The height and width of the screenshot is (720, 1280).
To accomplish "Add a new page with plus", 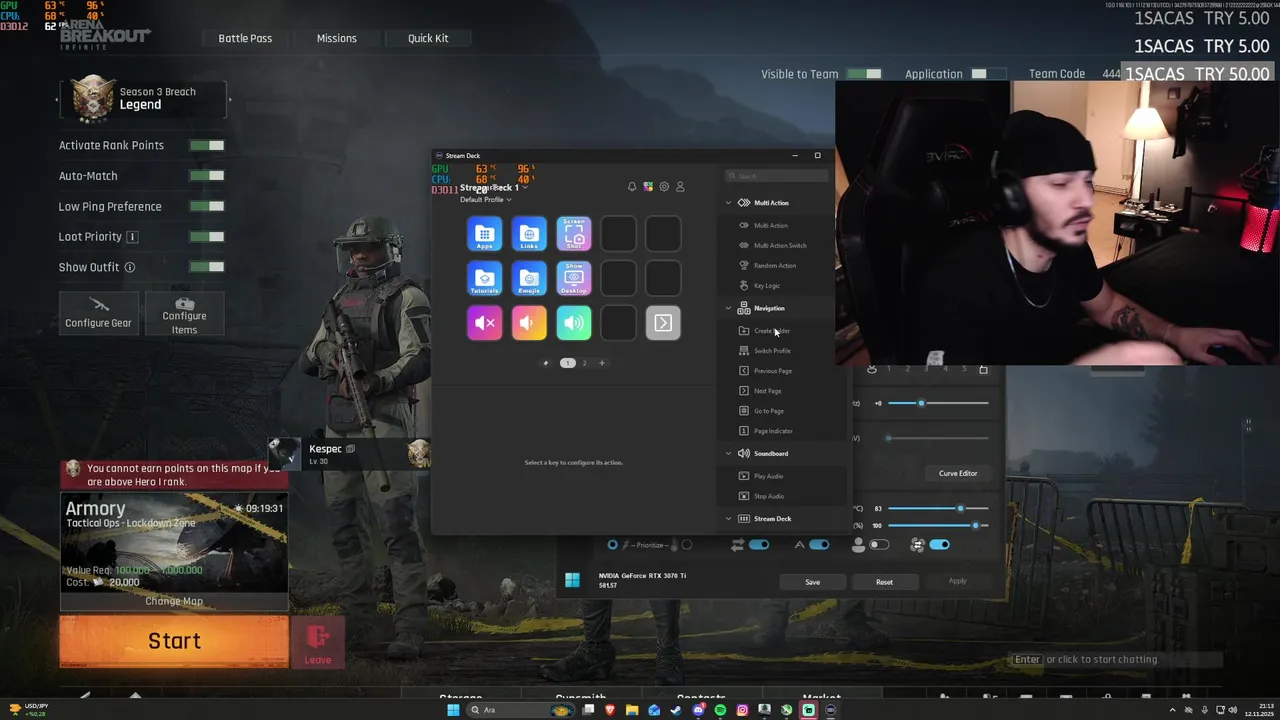I will coord(601,363).
